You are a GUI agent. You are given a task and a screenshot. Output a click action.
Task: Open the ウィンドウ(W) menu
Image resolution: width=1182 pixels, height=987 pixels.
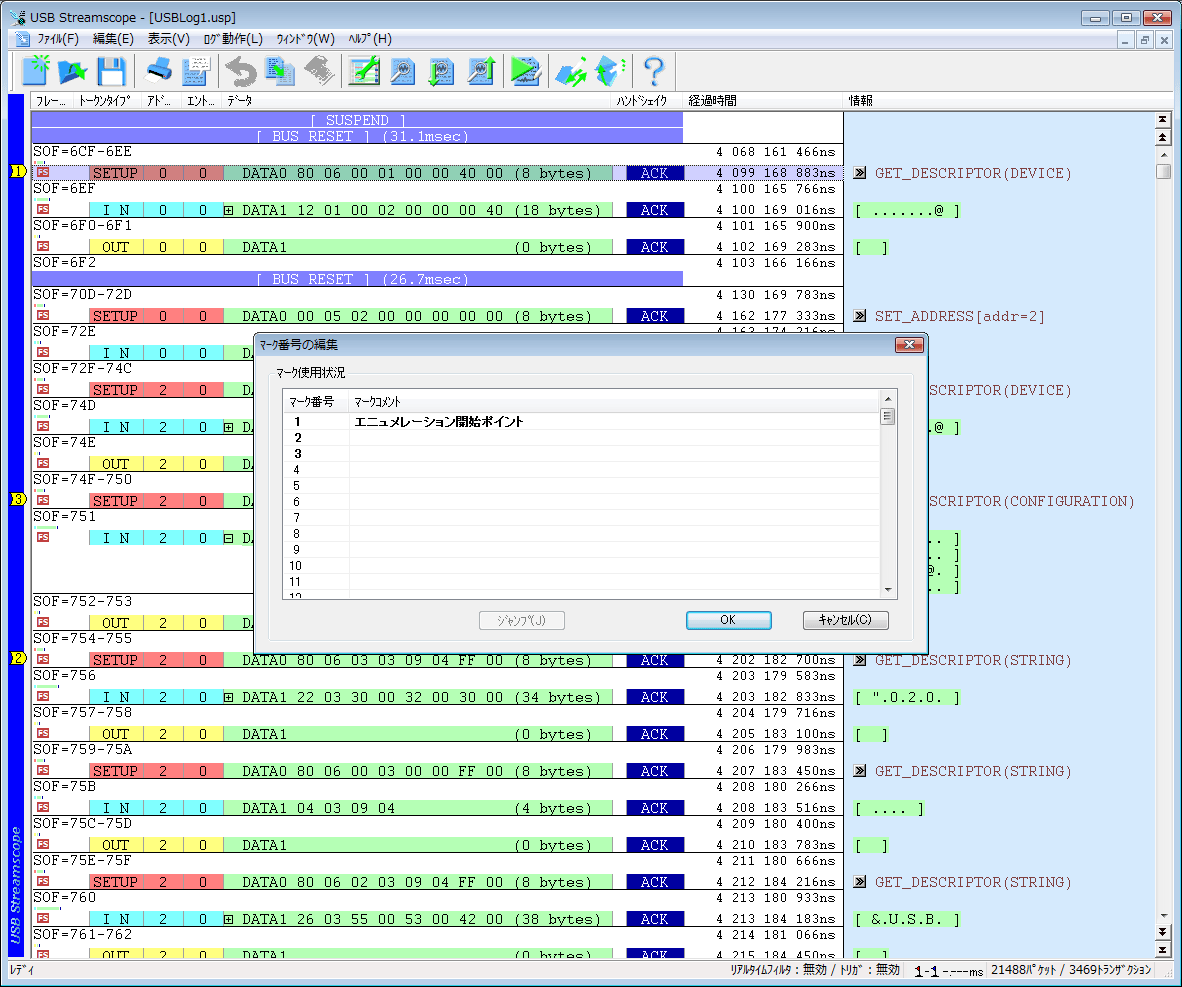(305, 39)
